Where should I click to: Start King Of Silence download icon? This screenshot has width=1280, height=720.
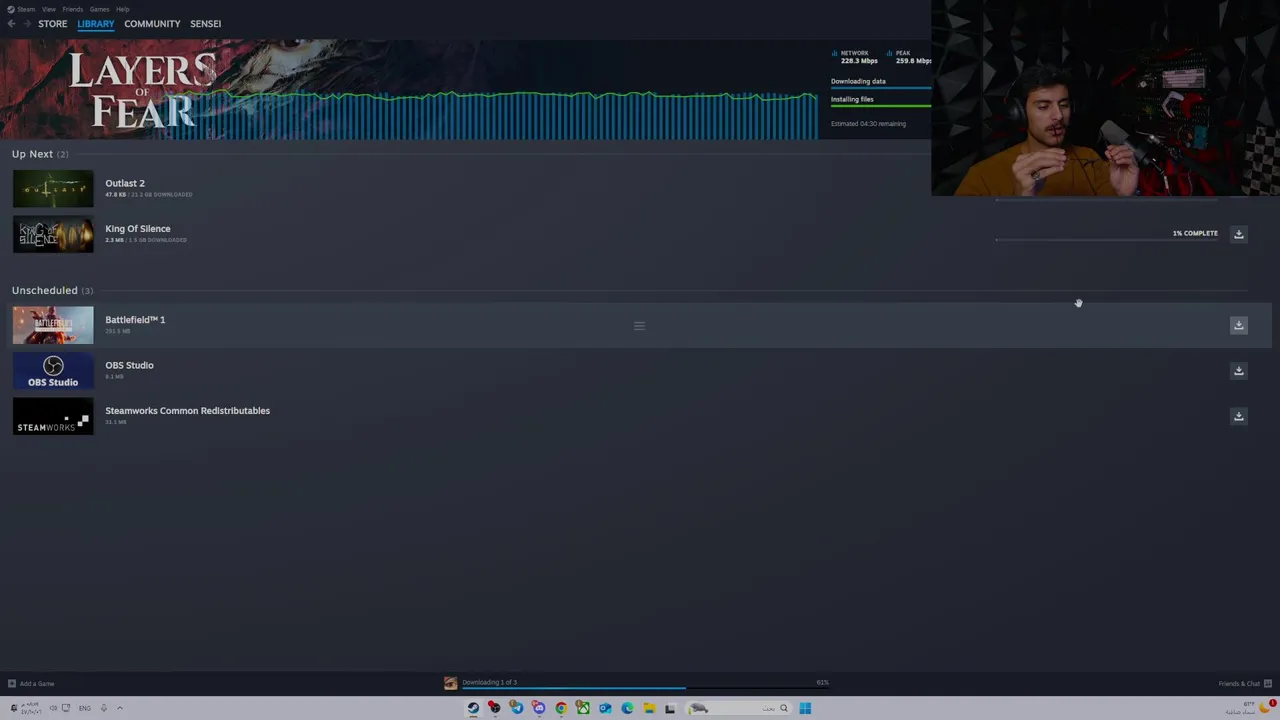tap(1238, 234)
